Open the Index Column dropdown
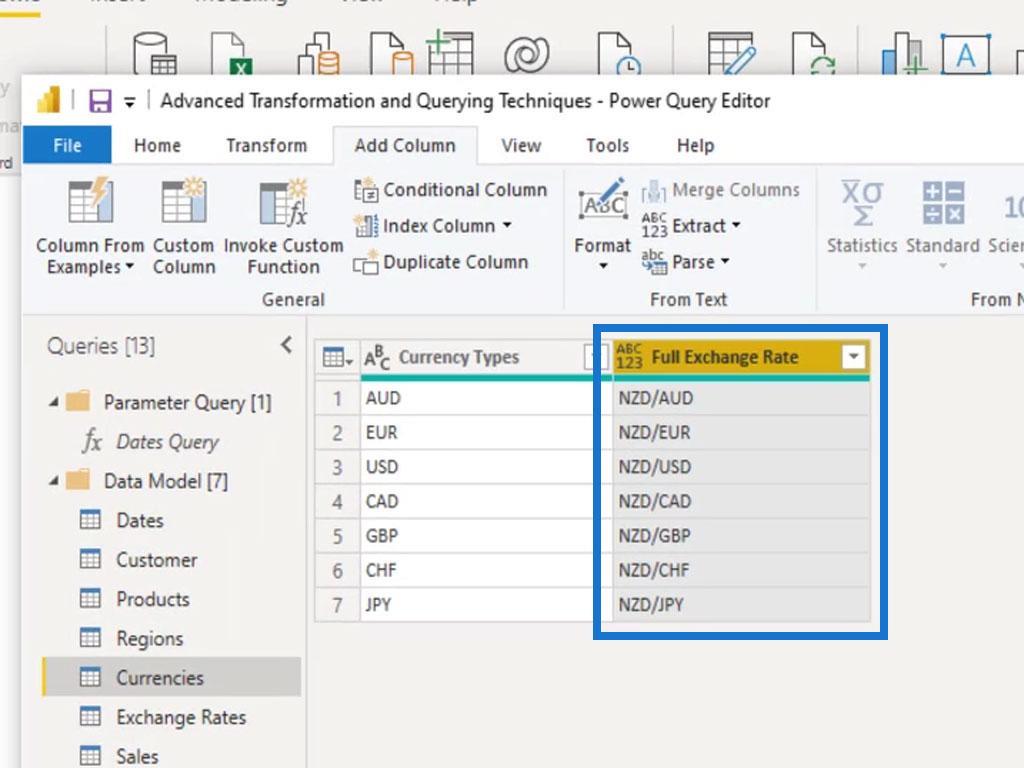 [506, 226]
